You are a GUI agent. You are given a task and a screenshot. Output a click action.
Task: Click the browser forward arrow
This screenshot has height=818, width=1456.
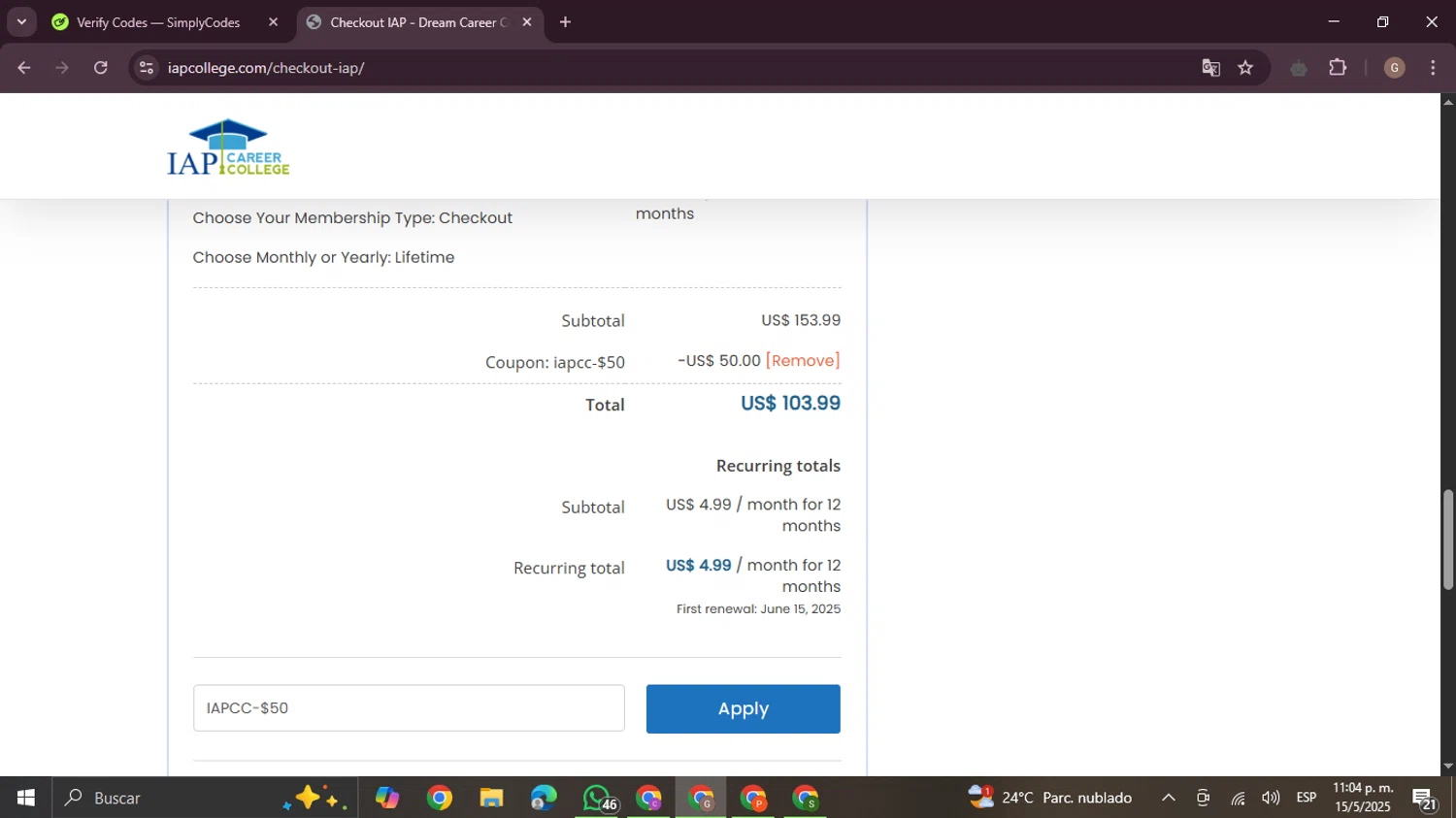pos(62,68)
